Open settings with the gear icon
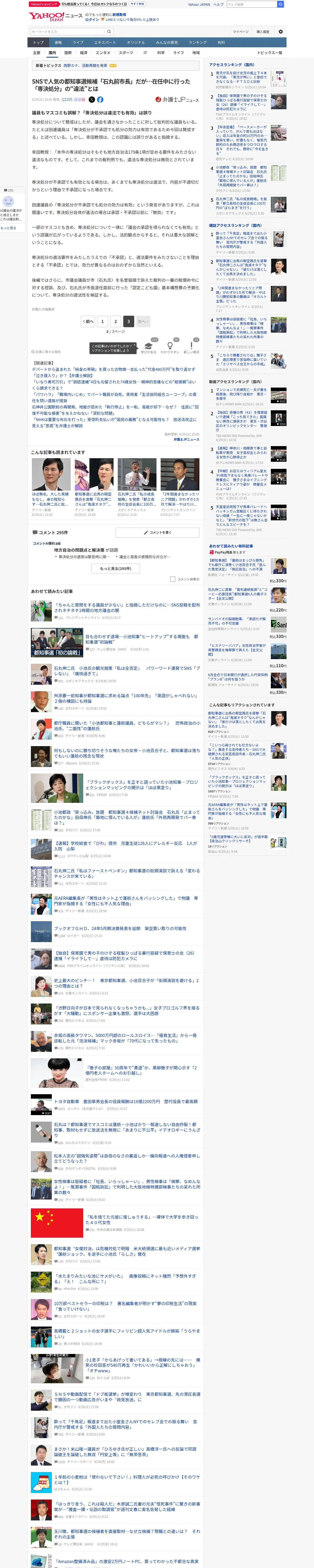 (281, 32)
